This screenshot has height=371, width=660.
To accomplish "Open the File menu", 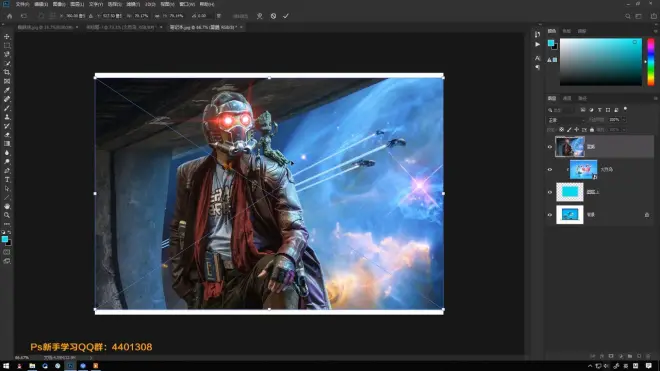I will [22, 4].
